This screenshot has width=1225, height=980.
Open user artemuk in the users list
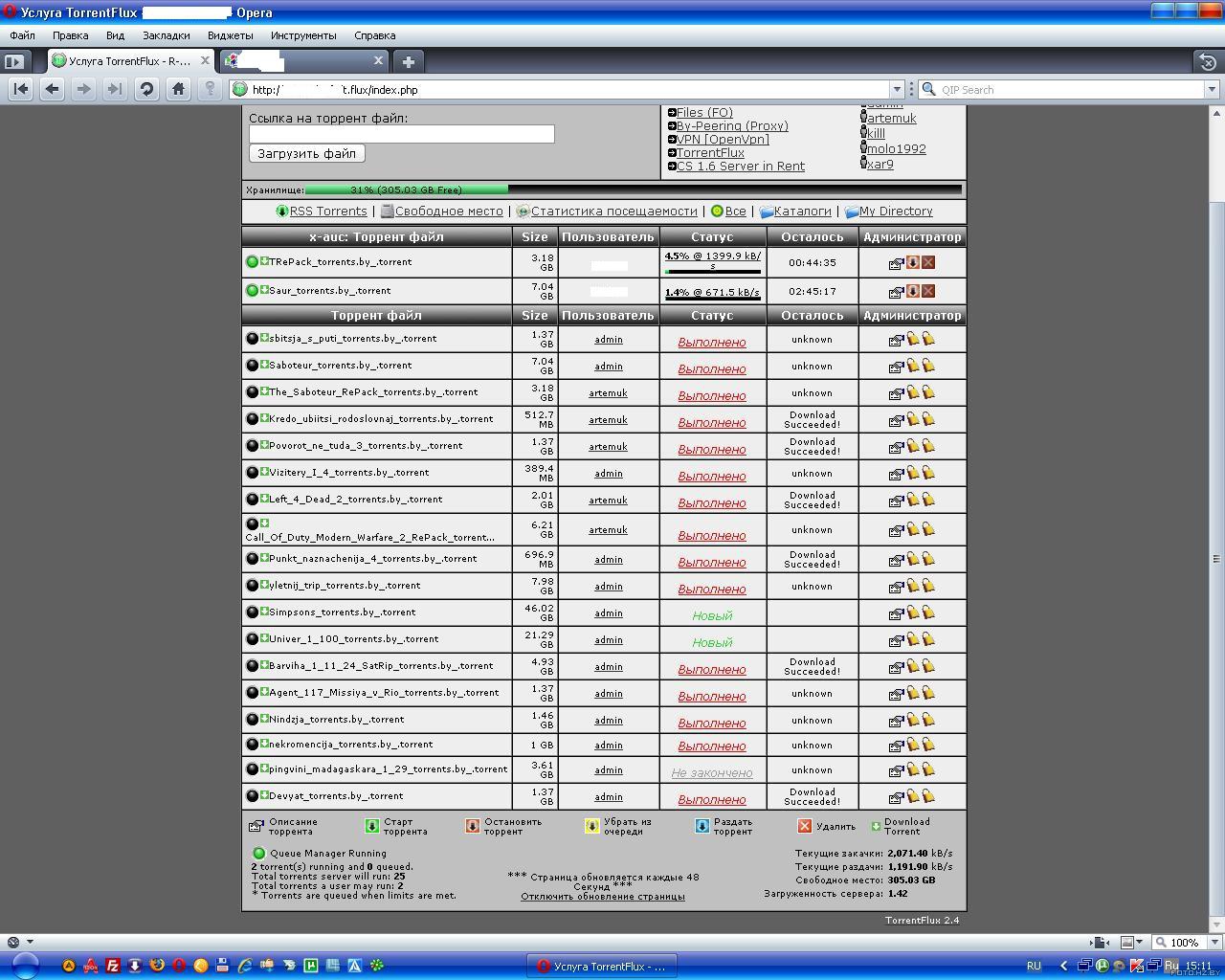coord(892,119)
